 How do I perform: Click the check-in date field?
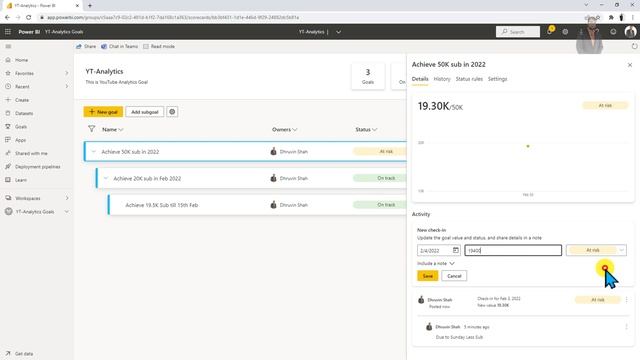coord(439,250)
